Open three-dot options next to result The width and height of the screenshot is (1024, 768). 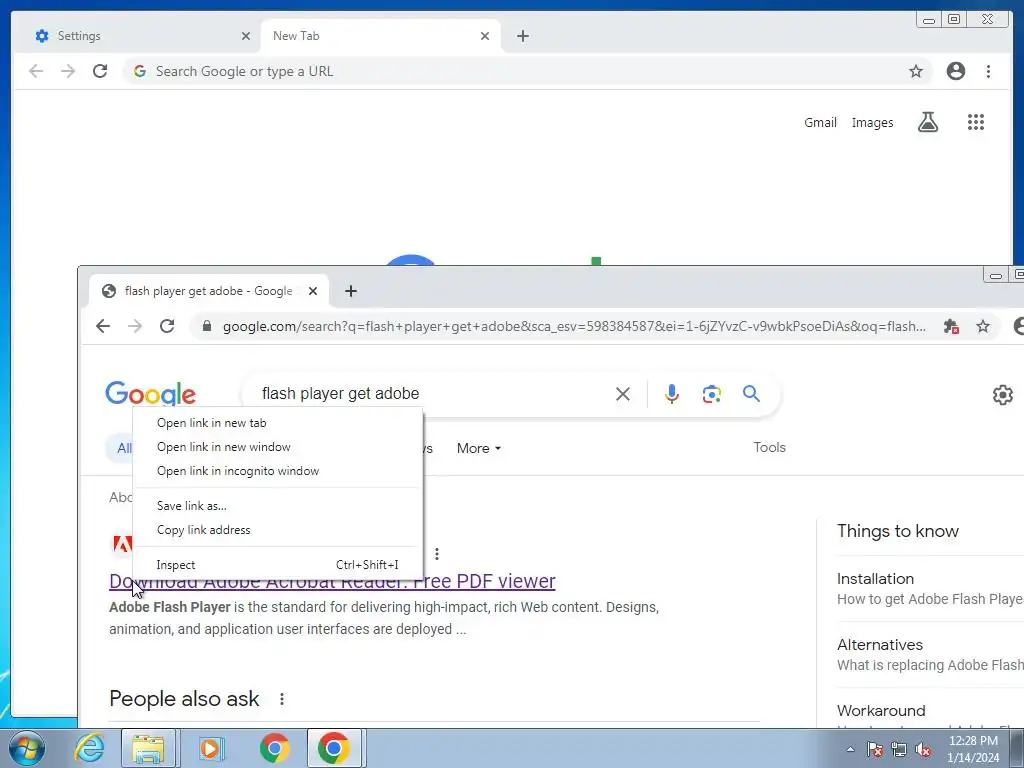pyautogui.click(x=436, y=554)
